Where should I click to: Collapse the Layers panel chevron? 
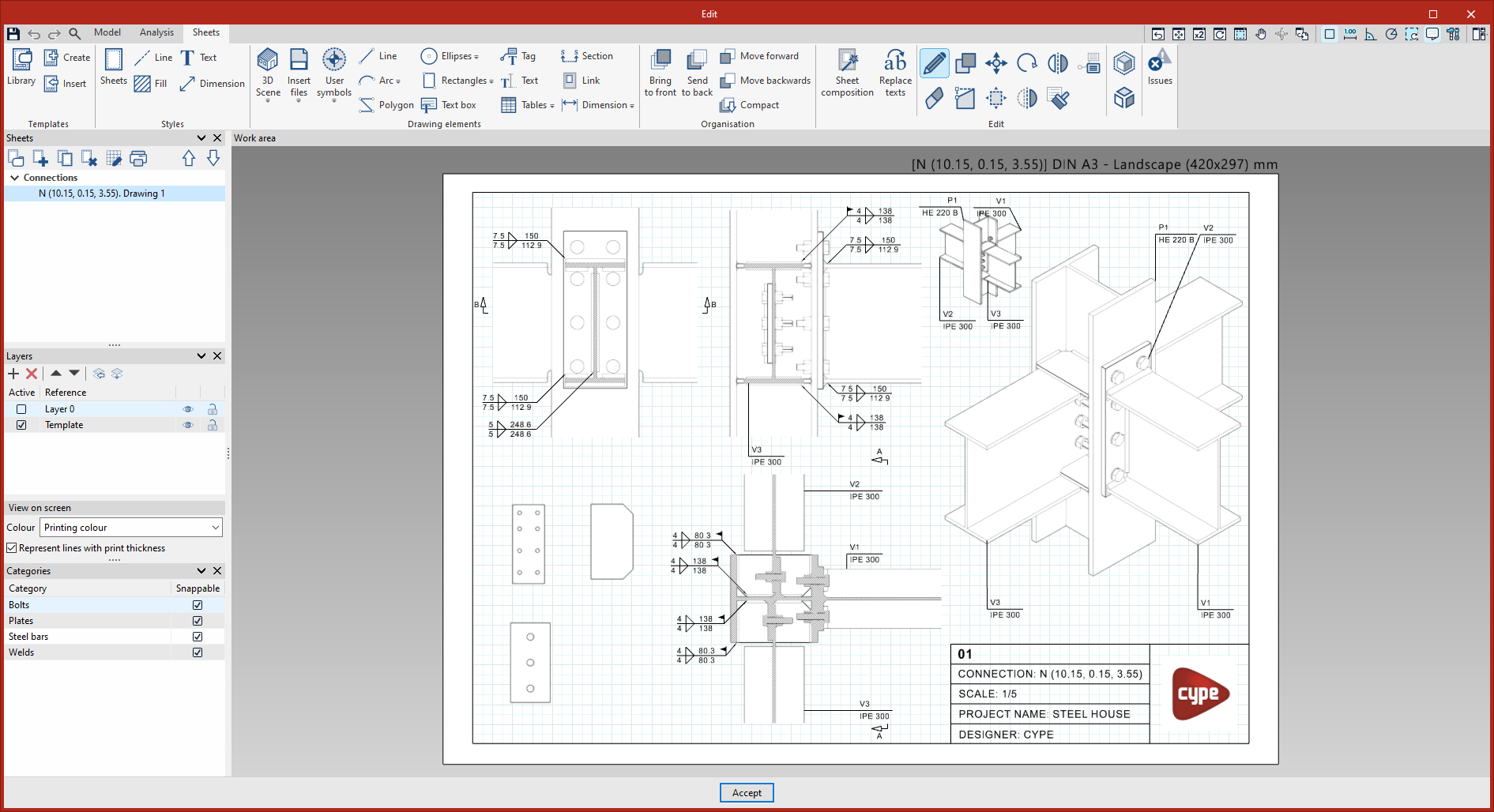[x=201, y=356]
